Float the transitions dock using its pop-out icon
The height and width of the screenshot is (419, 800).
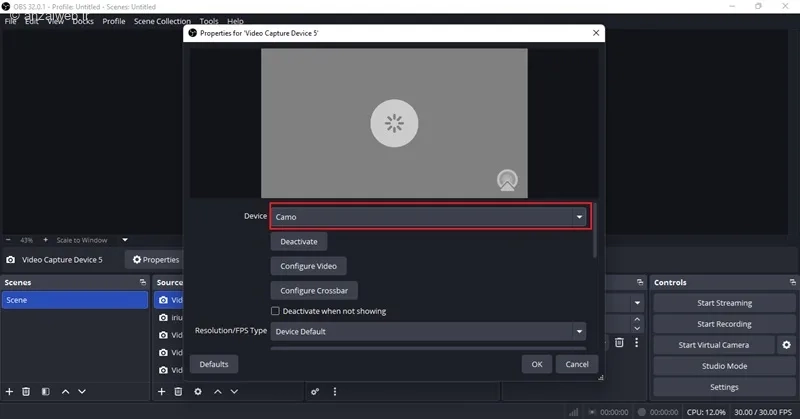640,282
